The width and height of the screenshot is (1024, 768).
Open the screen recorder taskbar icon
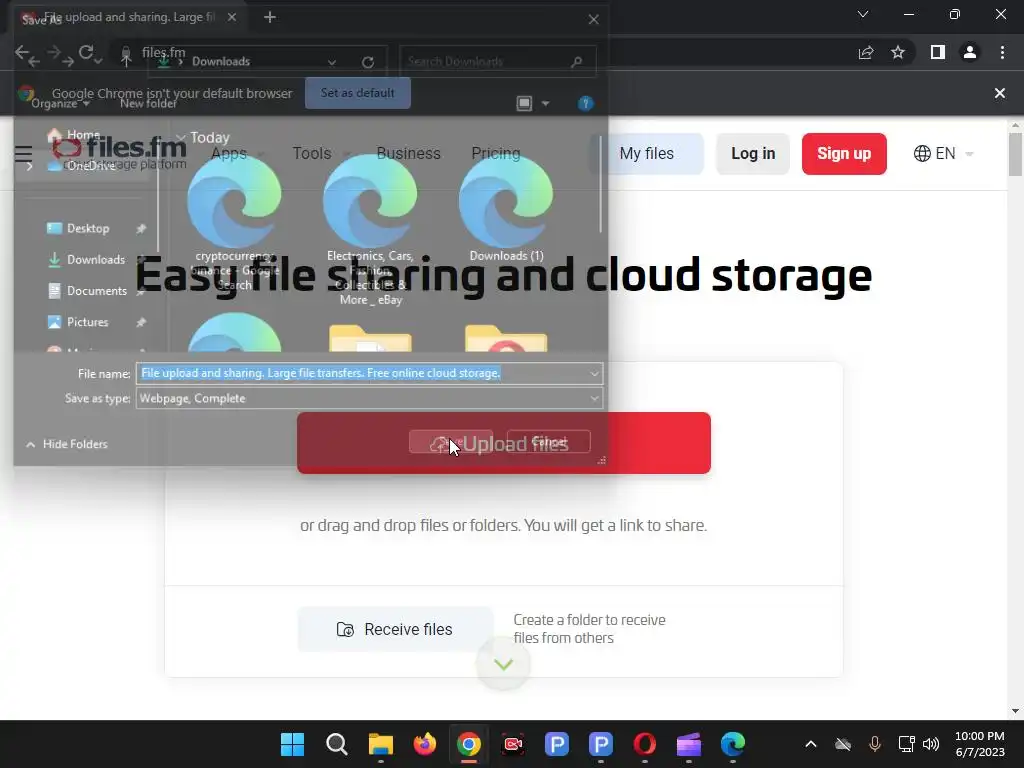point(513,744)
